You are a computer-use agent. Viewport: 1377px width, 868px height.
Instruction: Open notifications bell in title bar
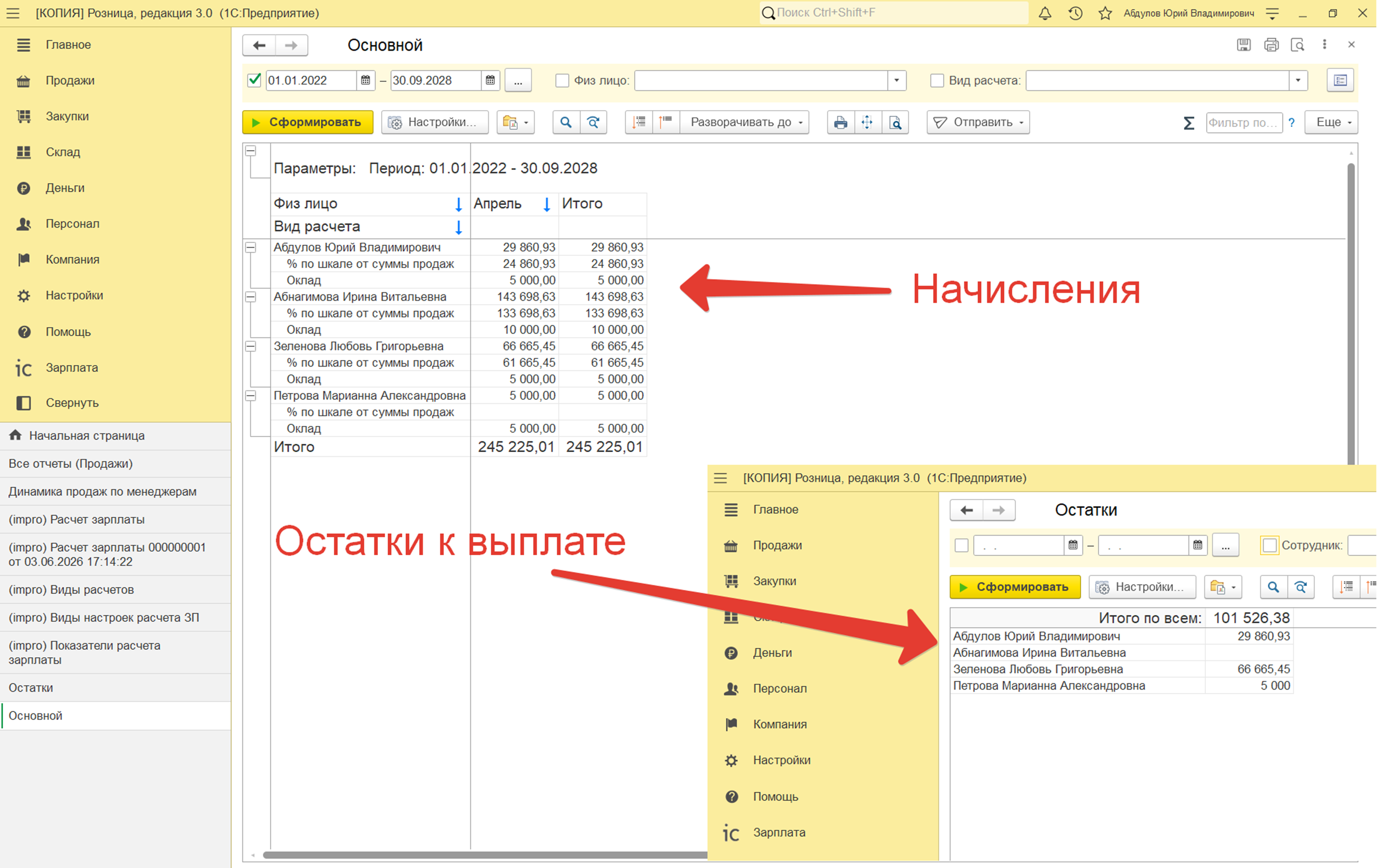pos(1045,13)
